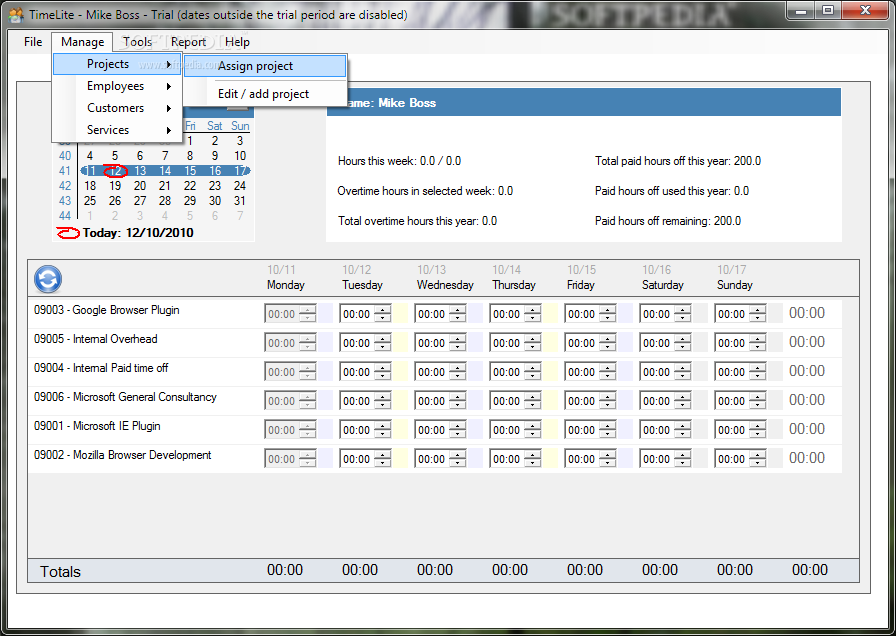
Task: Increase Wednesday hours for Microsoft IE Plugin
Action: (x=457, y=426)
